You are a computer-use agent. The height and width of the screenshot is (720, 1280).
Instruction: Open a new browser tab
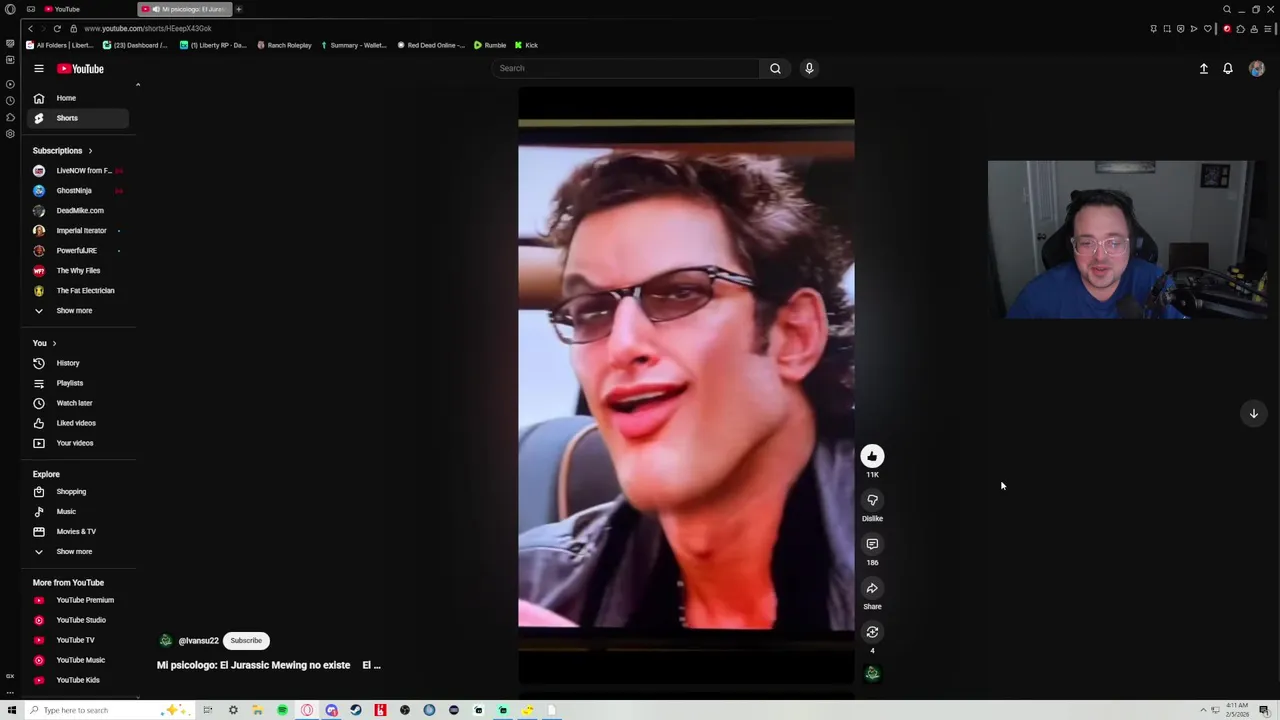coord(239,9)
